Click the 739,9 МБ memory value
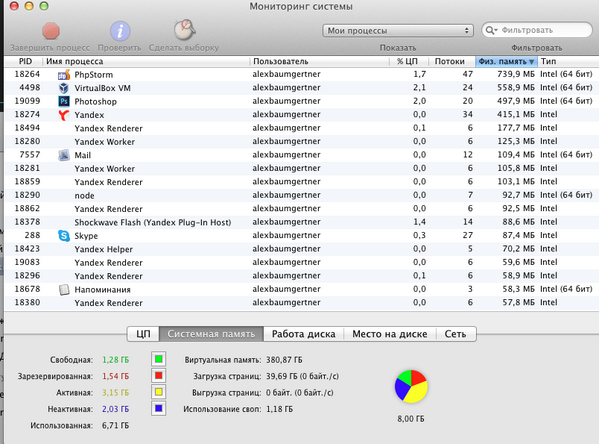Image resolution: width=599 pixels, height=444 pixels. (516, 74)
